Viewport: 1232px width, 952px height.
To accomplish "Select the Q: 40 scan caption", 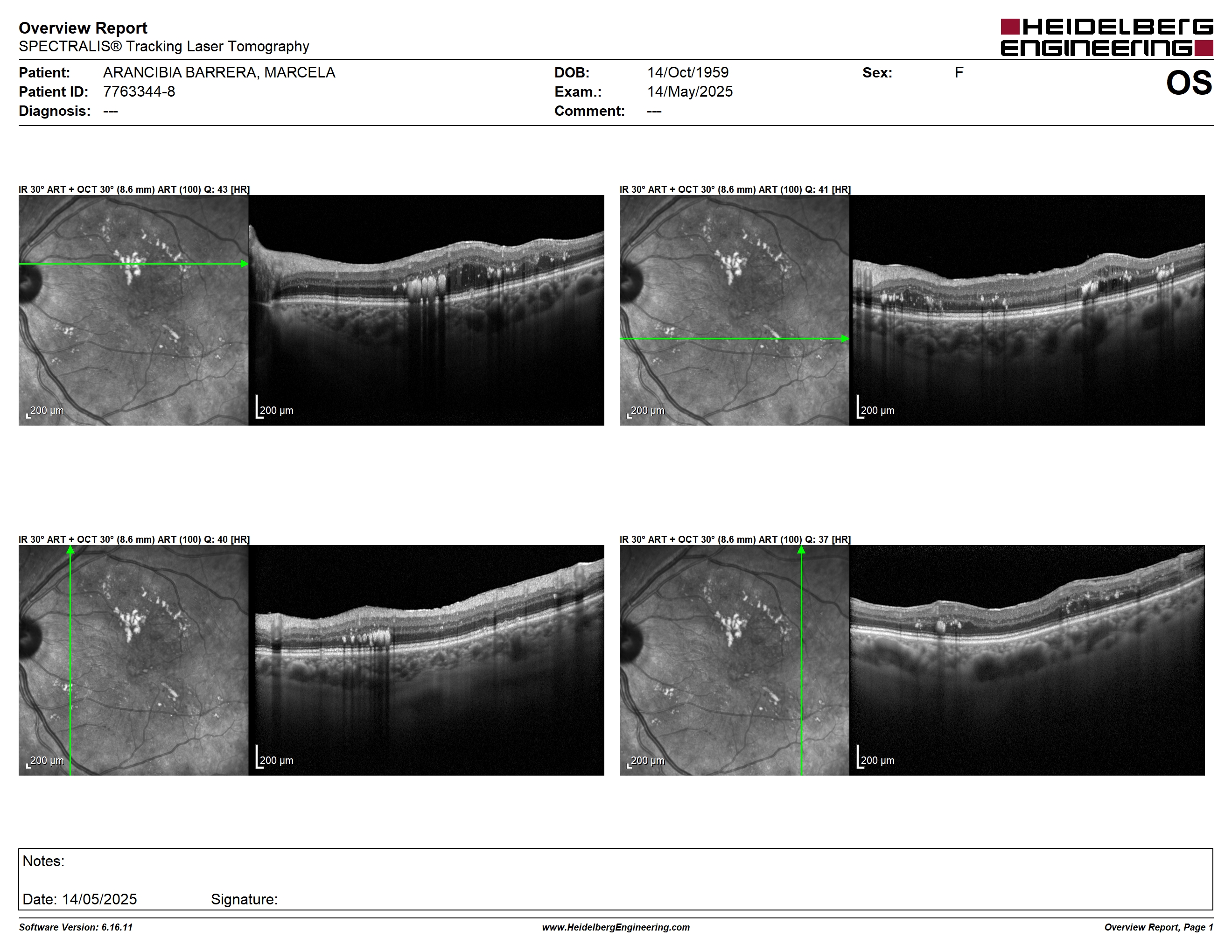I will point(134,540).
